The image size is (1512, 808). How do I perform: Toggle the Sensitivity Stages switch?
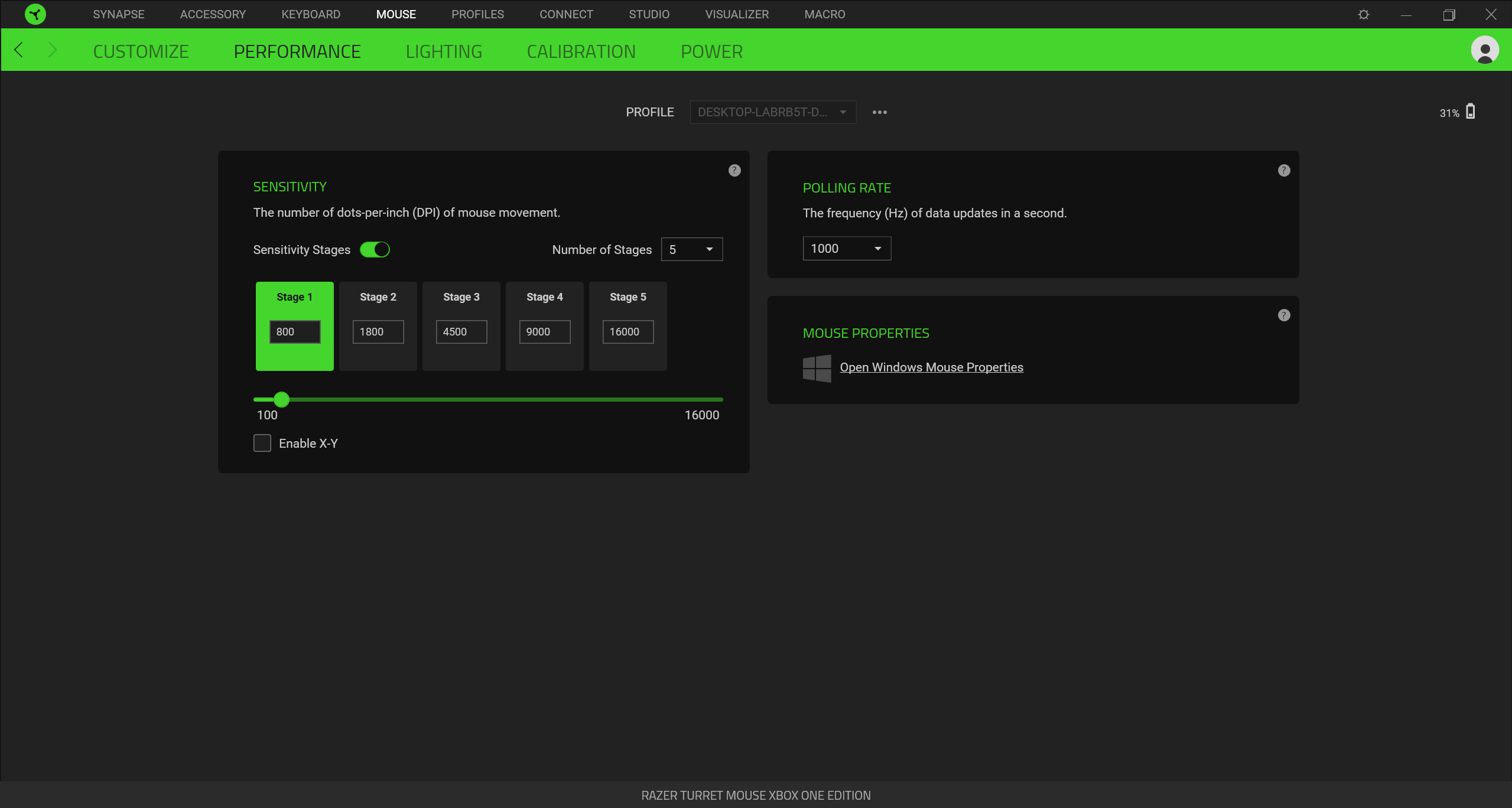375,250
